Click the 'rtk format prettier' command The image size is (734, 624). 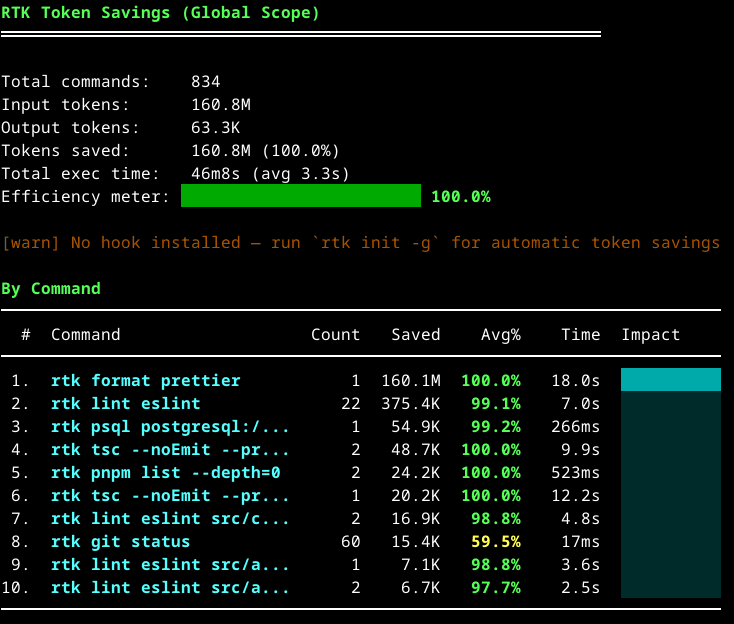pos(146,381)
